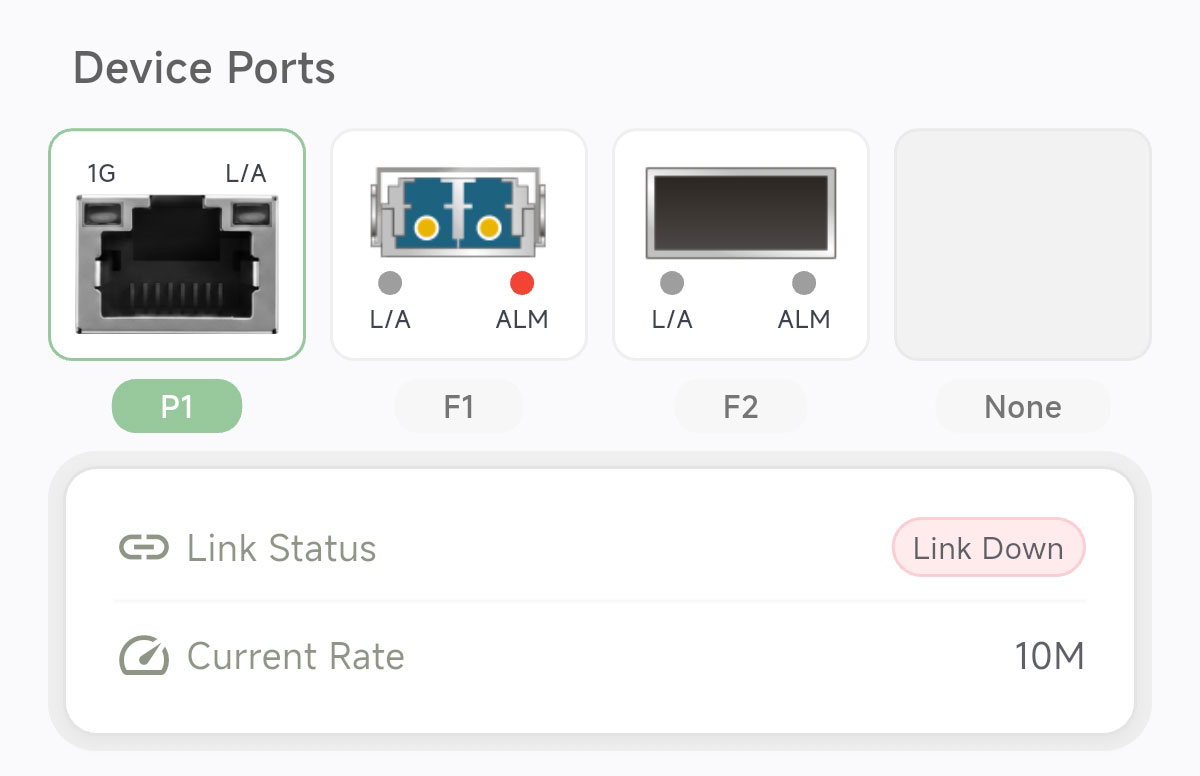Image resolution: width=1200 pixels, height=776 pixels.
Task: Select the None port label
Action: [x=1022, y=407]
